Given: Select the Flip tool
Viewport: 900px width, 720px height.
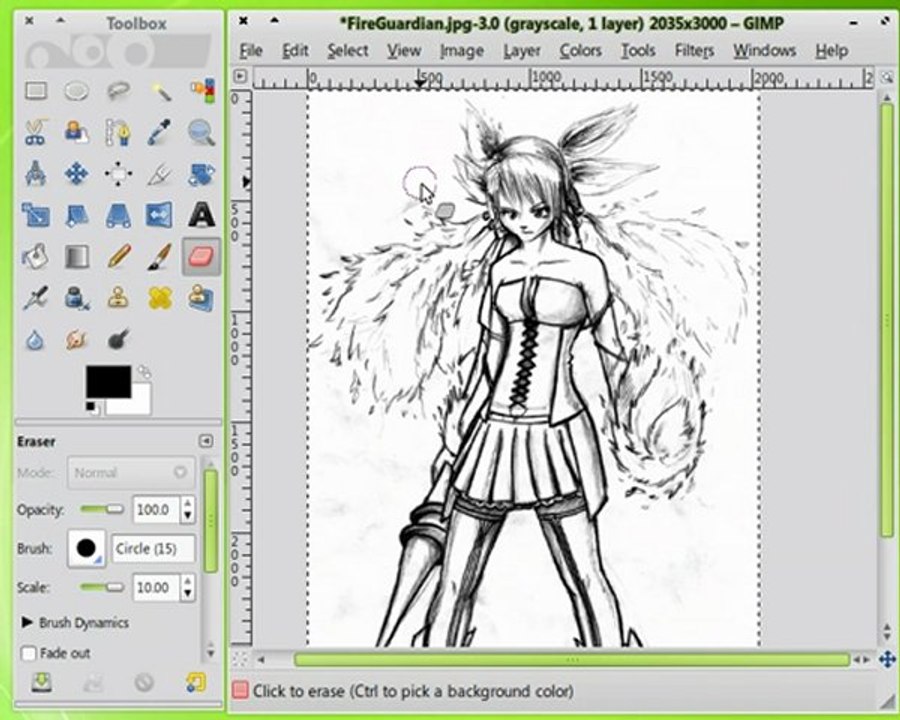Looking at the screenshot, I should coord(160,215).
